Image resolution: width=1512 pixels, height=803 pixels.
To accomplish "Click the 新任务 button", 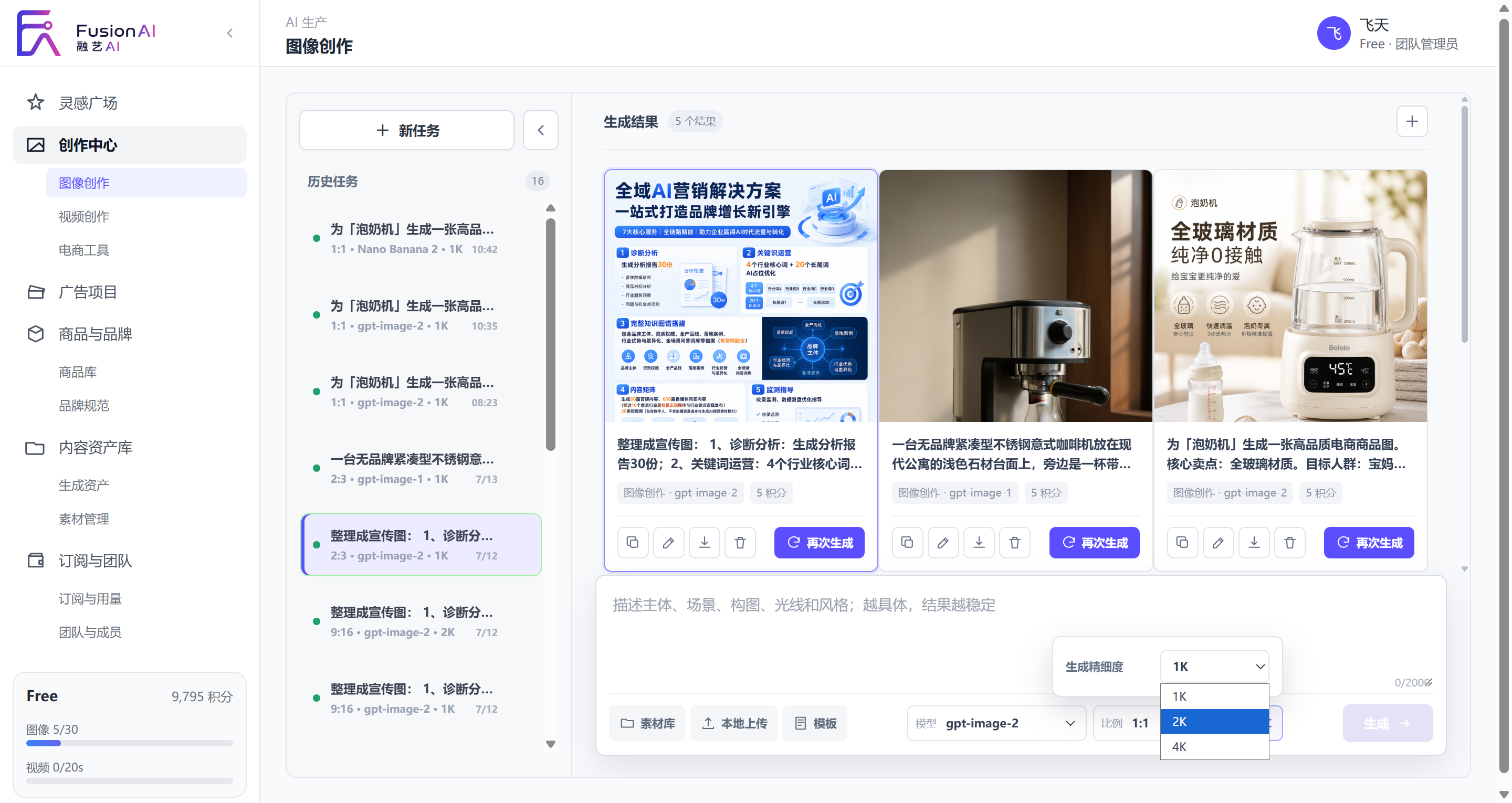I will (x=407, y=130).
